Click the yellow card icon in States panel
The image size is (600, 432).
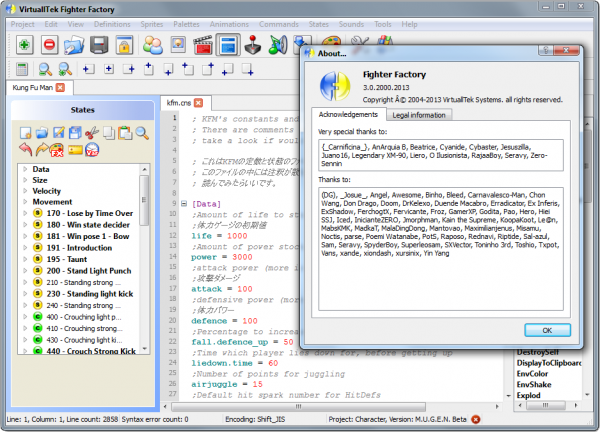click(75, 150)
